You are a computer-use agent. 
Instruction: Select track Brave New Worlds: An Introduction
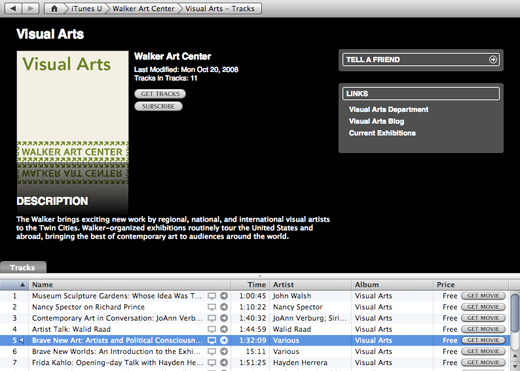coord(116,351)
